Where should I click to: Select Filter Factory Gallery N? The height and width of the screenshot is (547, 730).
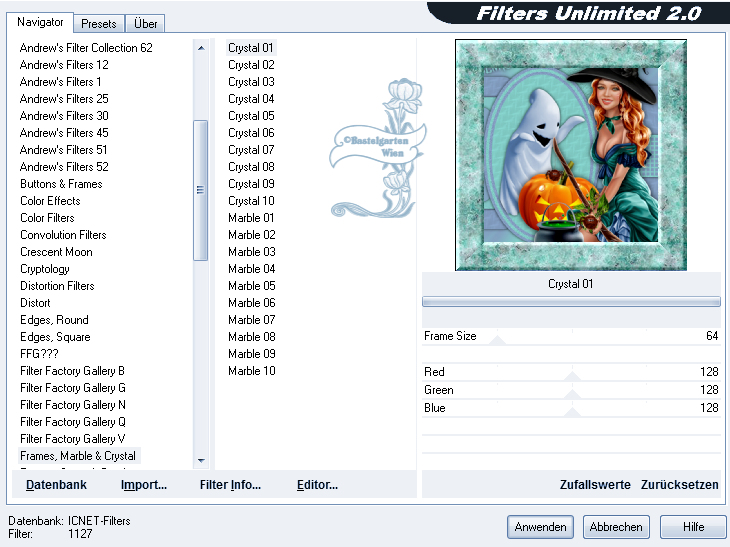pyautogui.click(x=73, y=405)
